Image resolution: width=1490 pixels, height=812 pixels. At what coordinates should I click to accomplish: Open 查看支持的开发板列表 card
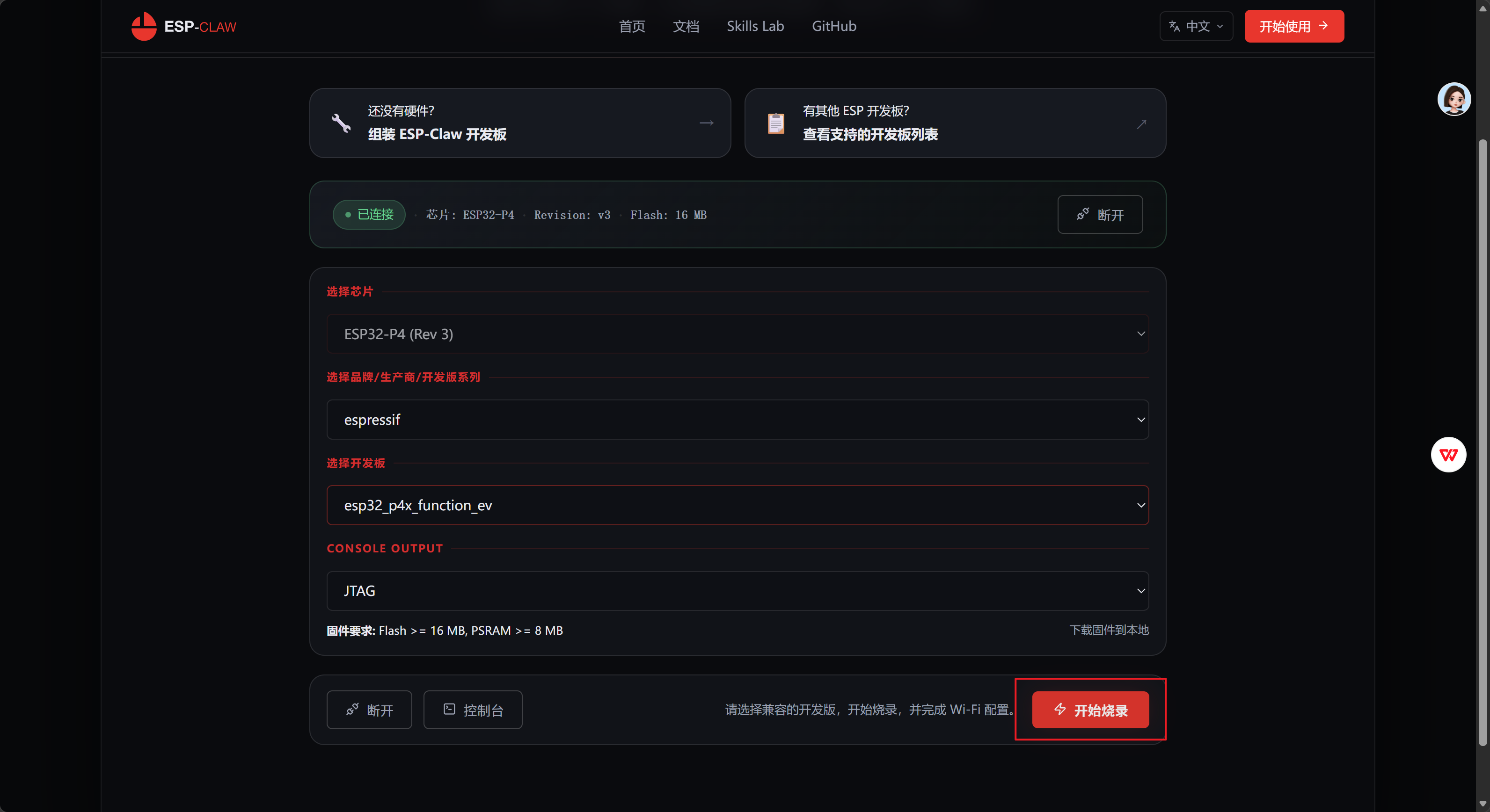click(x=955, y=123)
